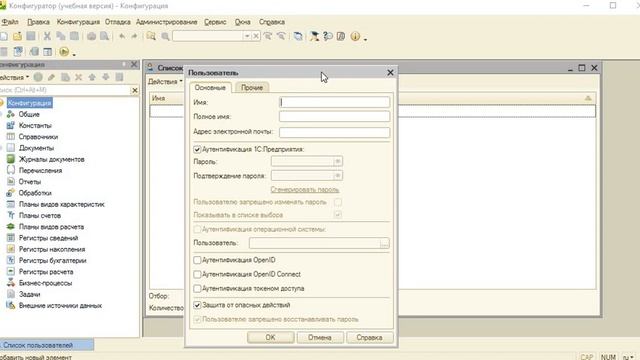This screenshot has height=360, width=640.
Task: Toggle Аутентификация 1С:Предприятия checkbox
Action: point(197,149)
